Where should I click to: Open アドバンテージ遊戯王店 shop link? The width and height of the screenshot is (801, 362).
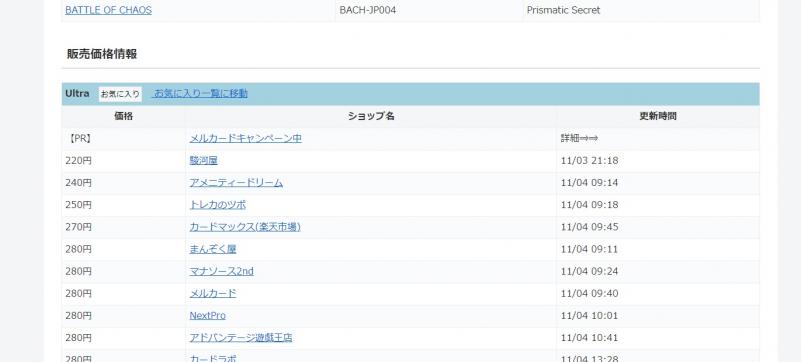tap(241, 337)
